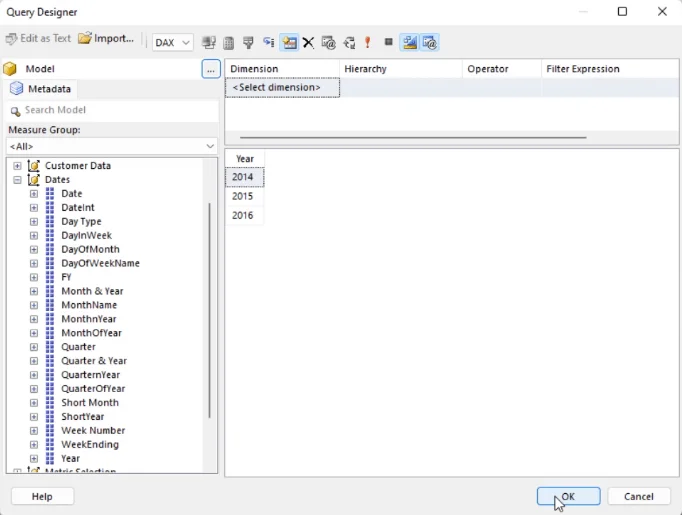Select the DayOfWeekName field
This screenshot has width=682, height=515.
100,263
